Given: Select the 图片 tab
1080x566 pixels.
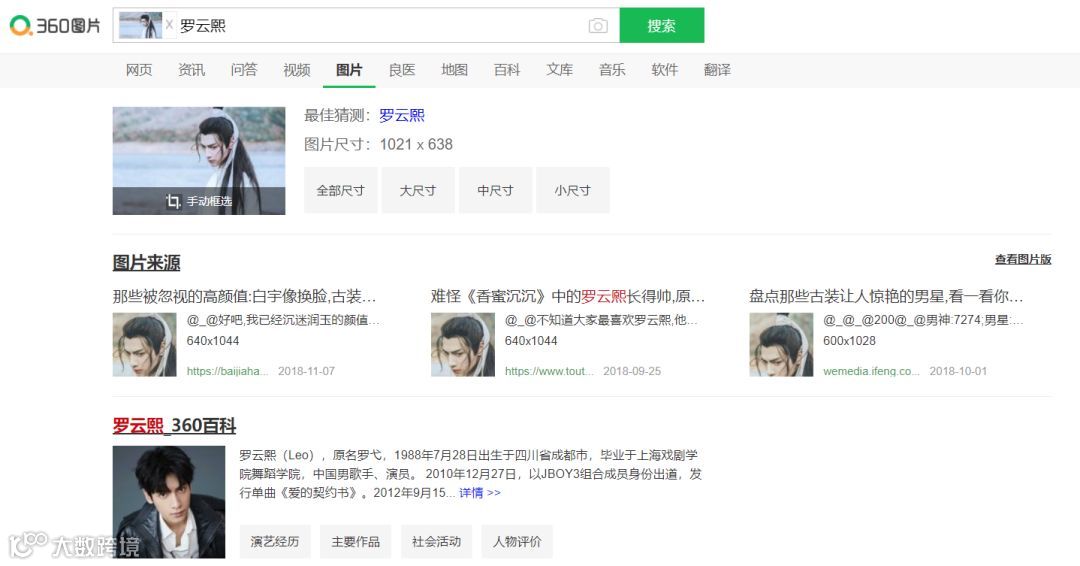Looking at the screenshot, I should (x=349, y=70).
